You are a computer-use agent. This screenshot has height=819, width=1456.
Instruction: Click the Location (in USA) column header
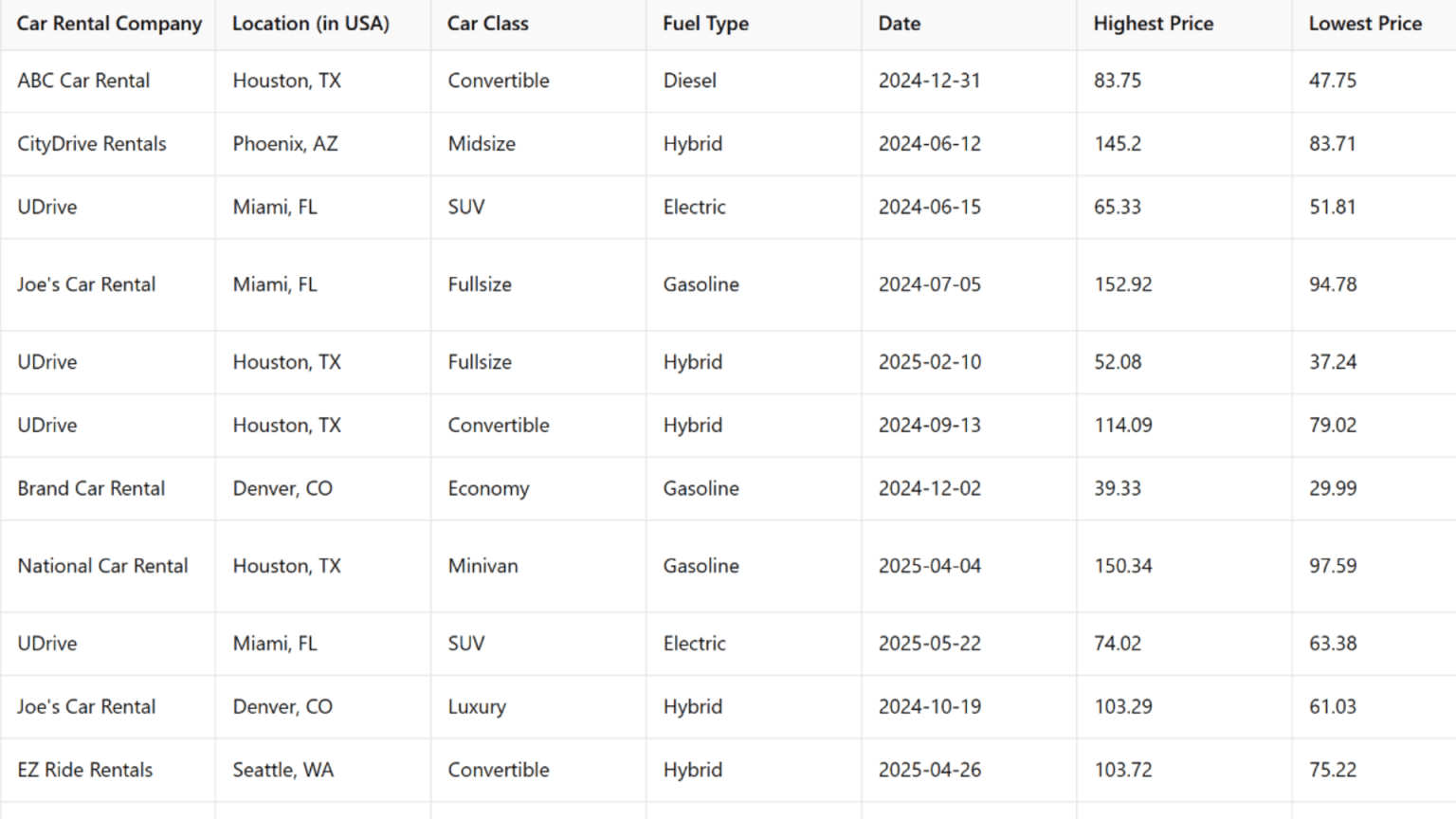coord(311,24)
